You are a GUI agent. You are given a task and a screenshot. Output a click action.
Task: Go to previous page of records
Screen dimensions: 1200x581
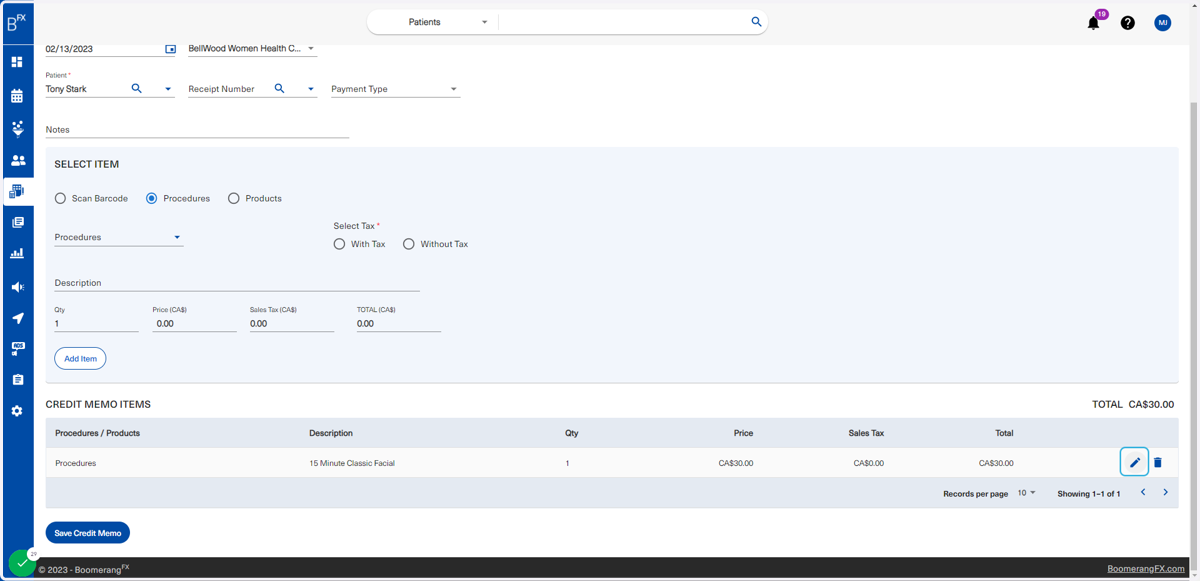[x=1143, y=493]
